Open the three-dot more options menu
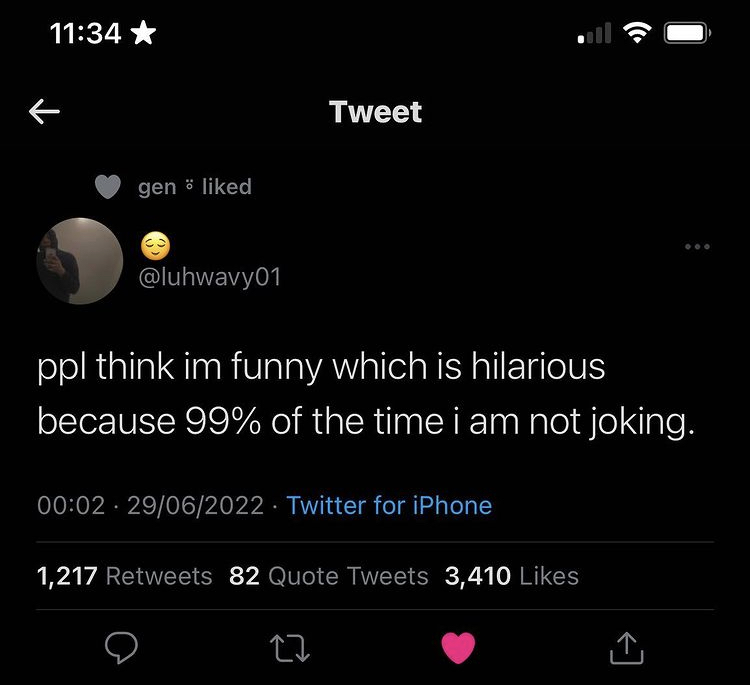The image size is (750, 685). click(x=697, y=246)
